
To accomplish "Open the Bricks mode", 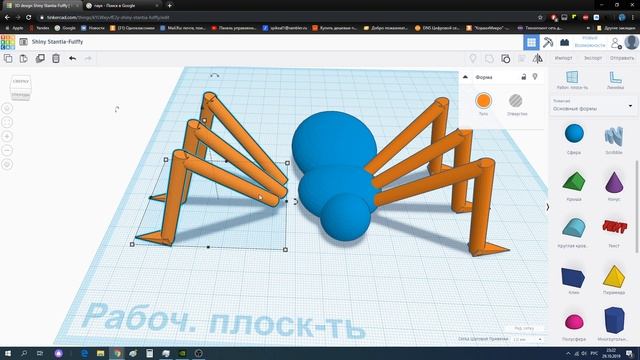I will point(564,42).
